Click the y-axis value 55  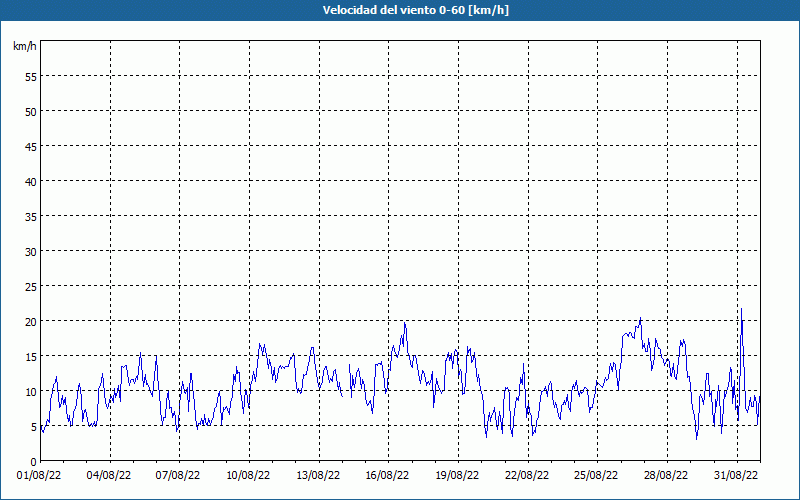click(31, 76)
